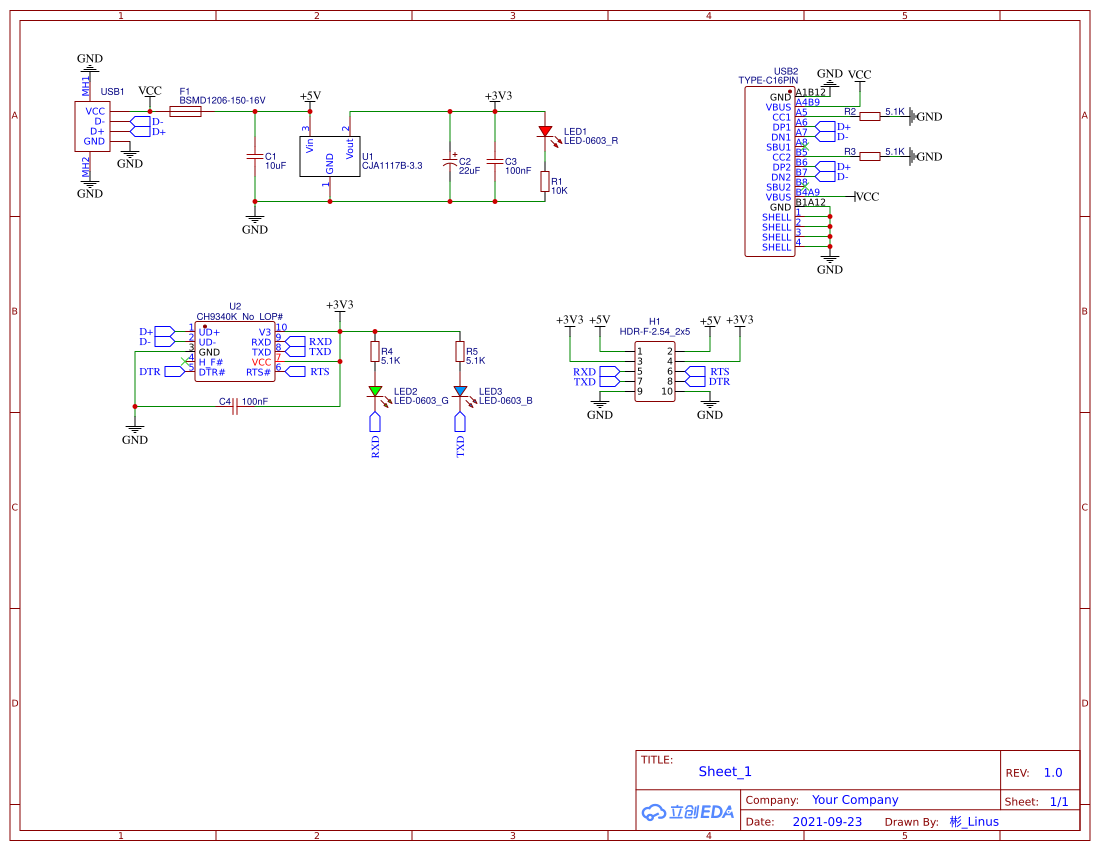The image size is (1100, 851).
Task: Select the USB2 TYPE-C connector body
Action: pos(769,172)
